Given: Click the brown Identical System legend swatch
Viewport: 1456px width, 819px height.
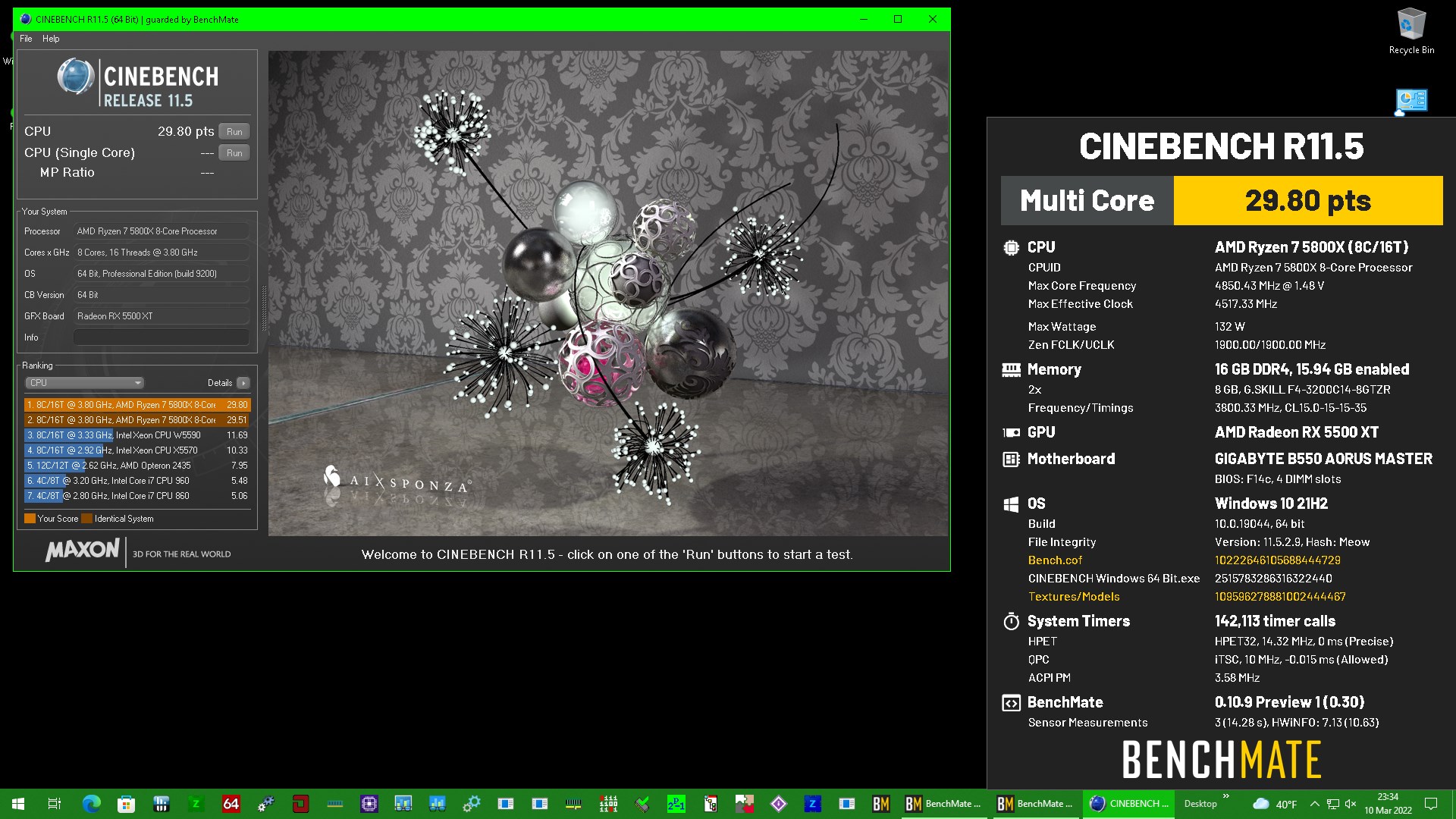Looking at the screenshot, I should (x=86, y=519).
